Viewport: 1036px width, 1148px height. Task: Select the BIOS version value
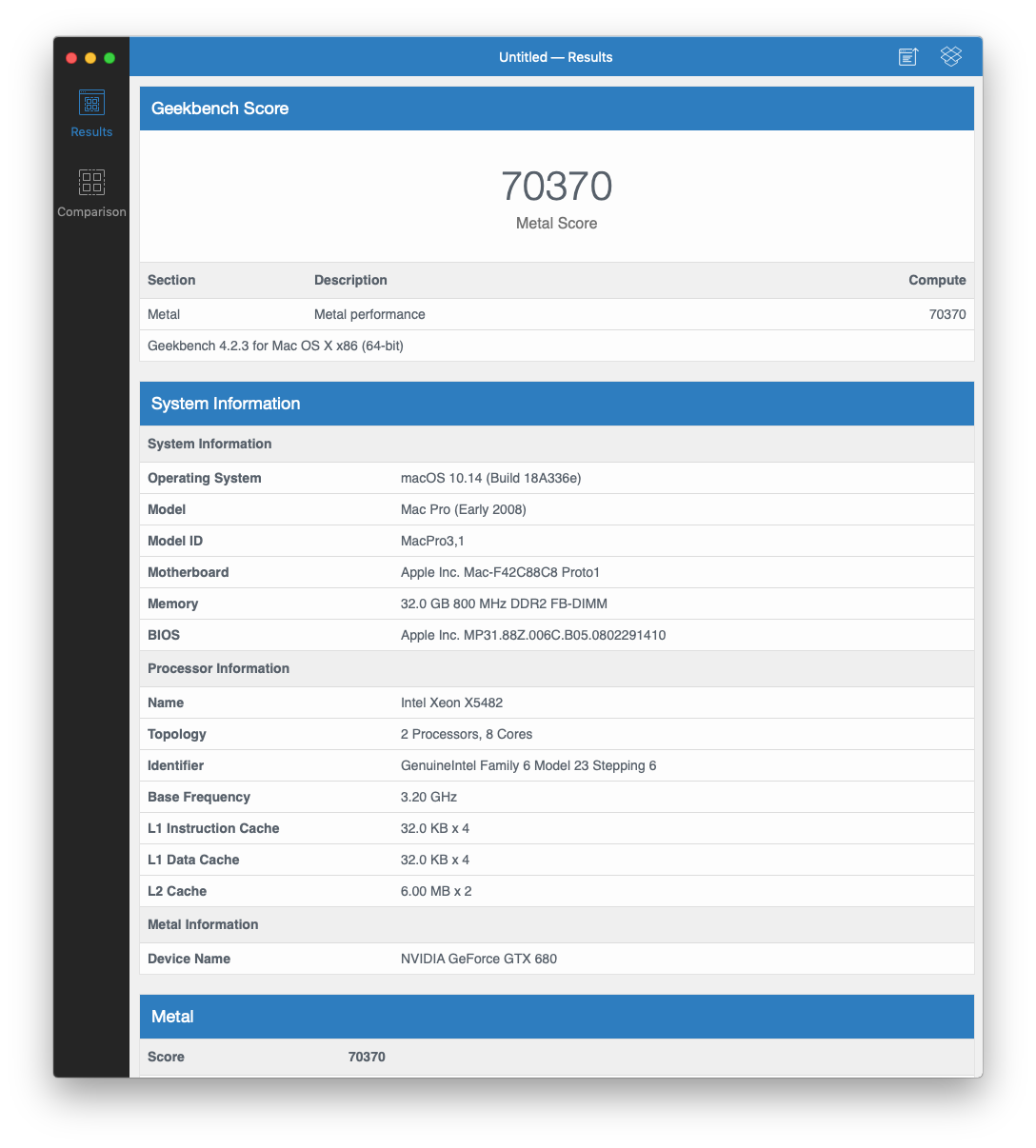(533, 635)
